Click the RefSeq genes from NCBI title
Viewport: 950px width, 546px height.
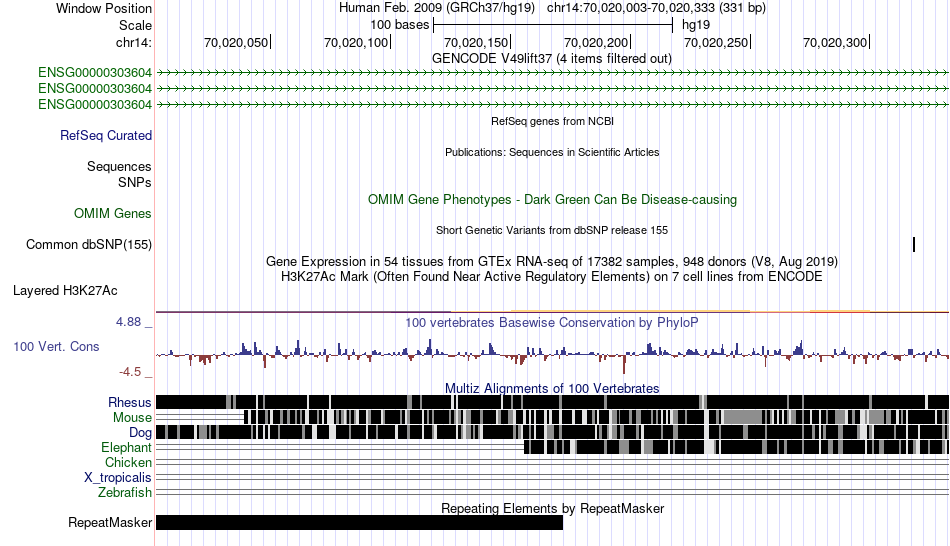pos(552,121)
